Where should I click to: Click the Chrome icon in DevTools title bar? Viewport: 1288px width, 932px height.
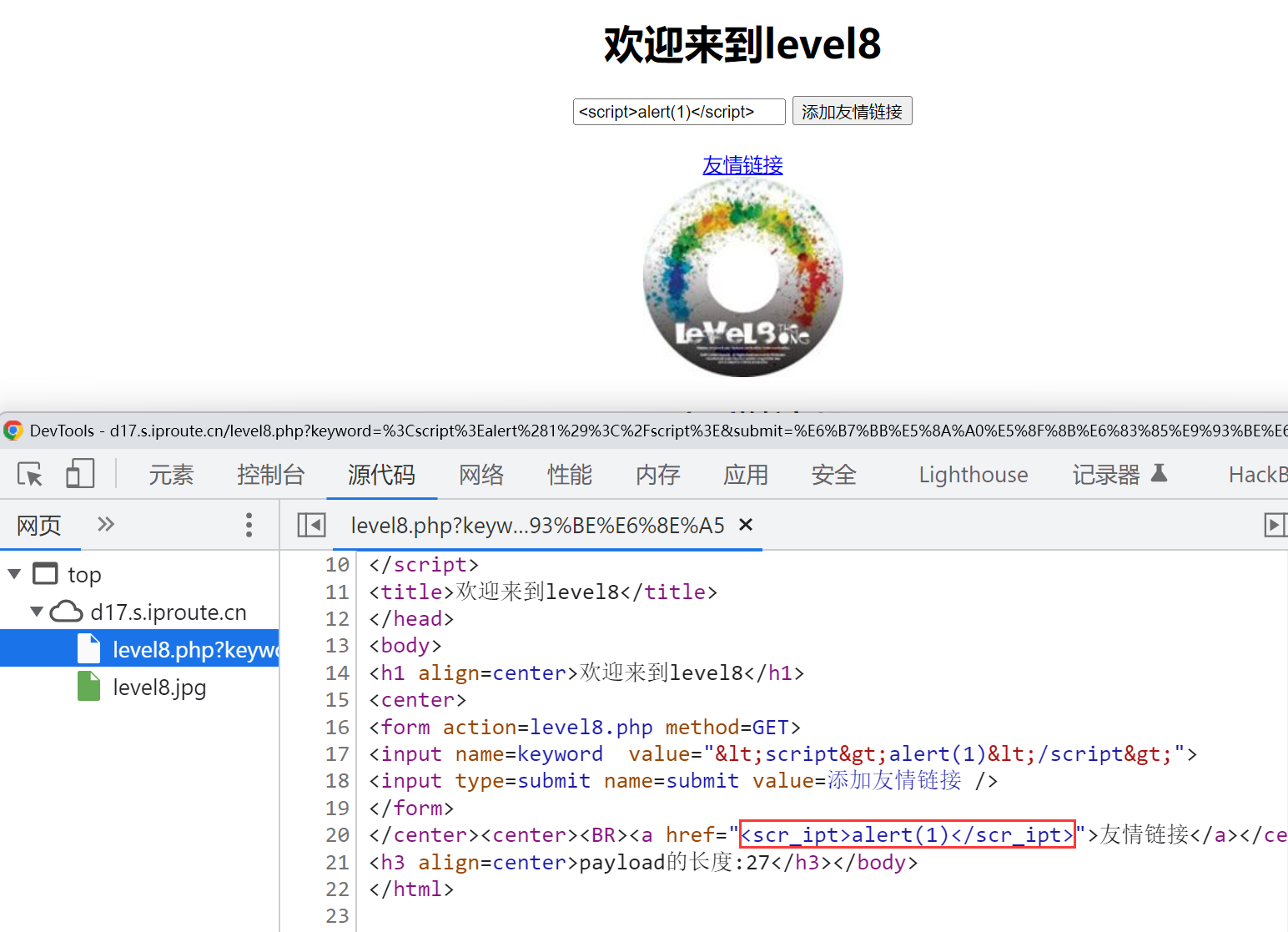[x=13, y=431]
